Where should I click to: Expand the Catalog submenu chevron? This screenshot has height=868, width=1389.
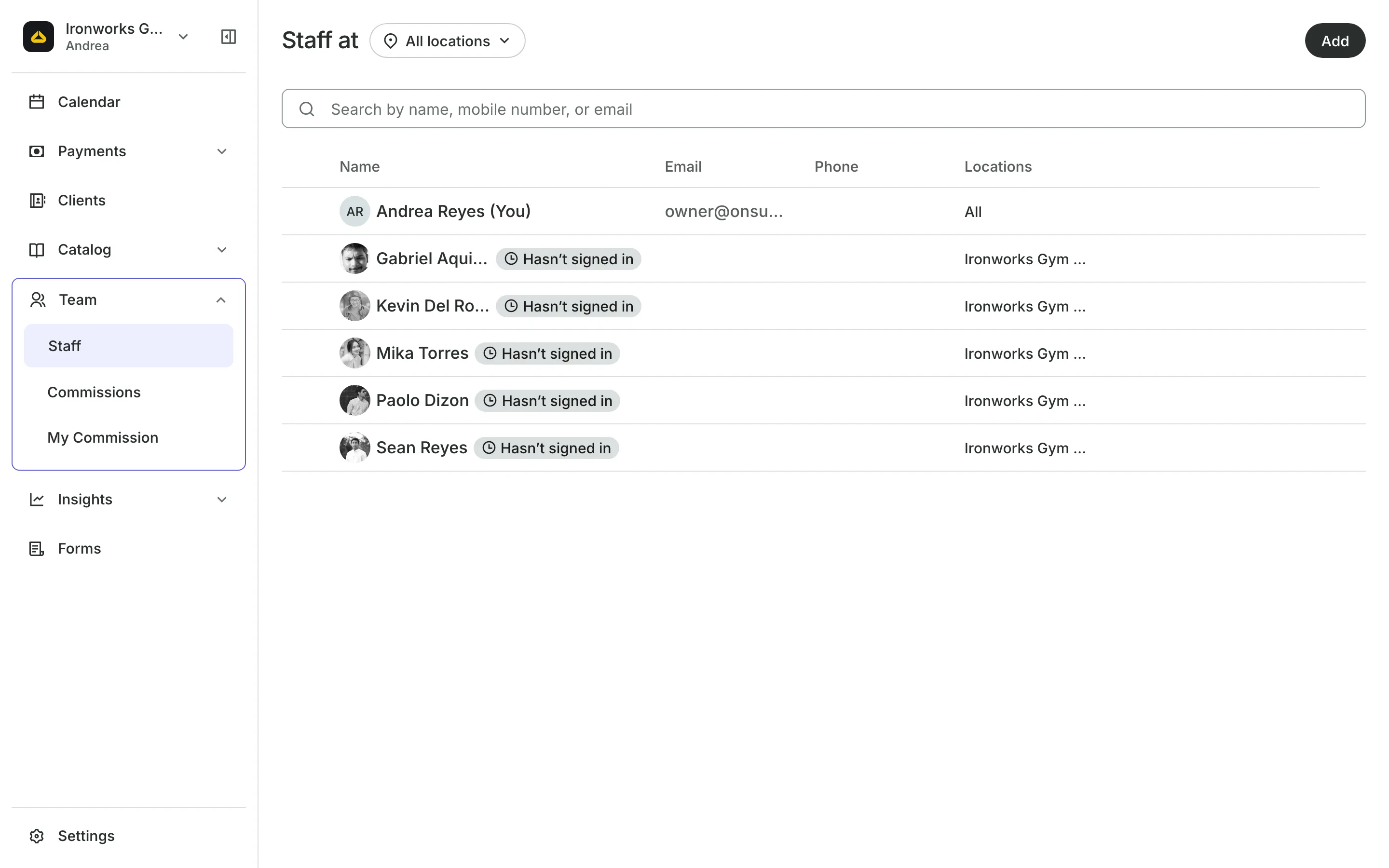[x=221, y=250]
